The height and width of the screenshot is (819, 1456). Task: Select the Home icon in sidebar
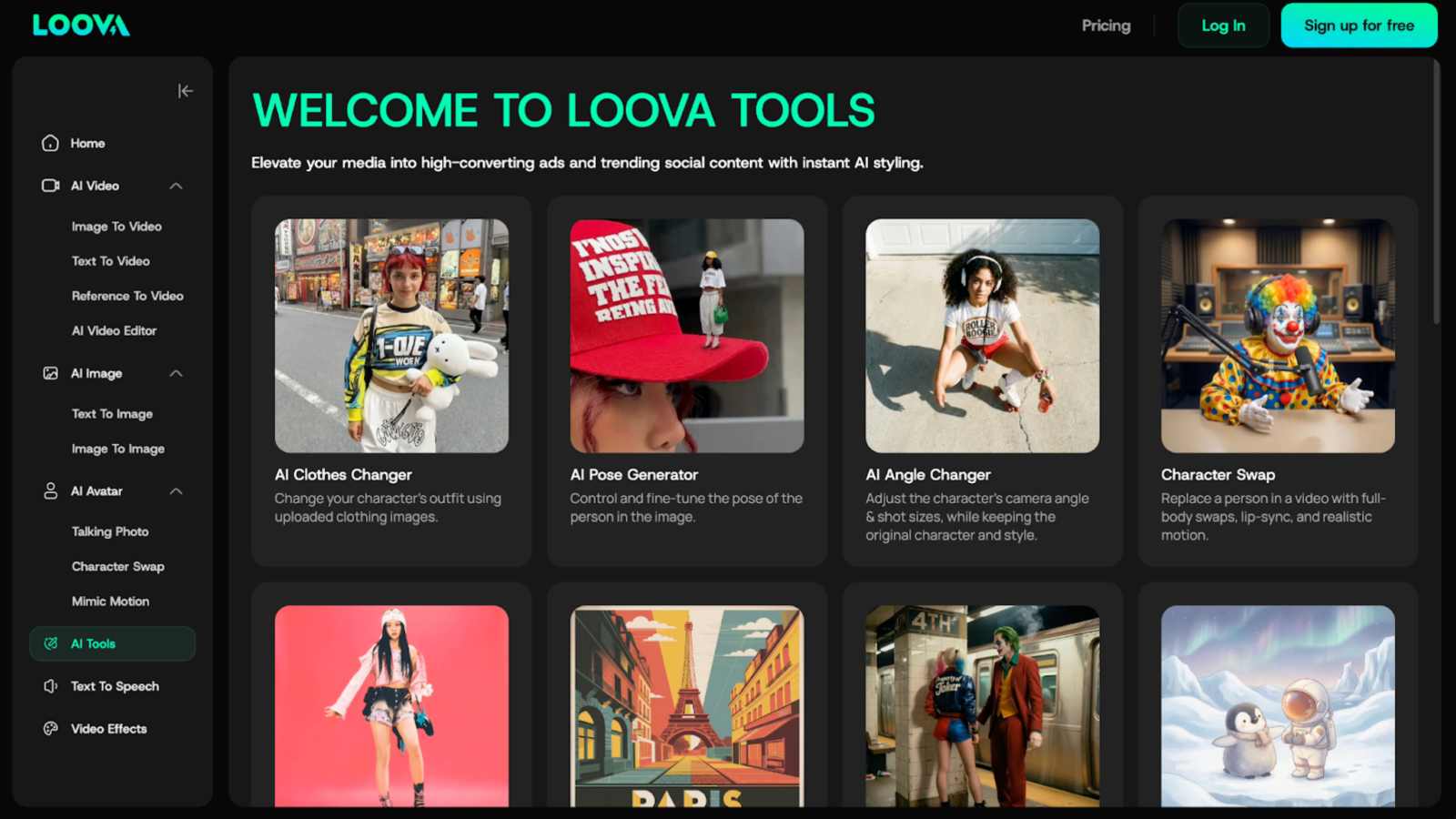[49, 143]
